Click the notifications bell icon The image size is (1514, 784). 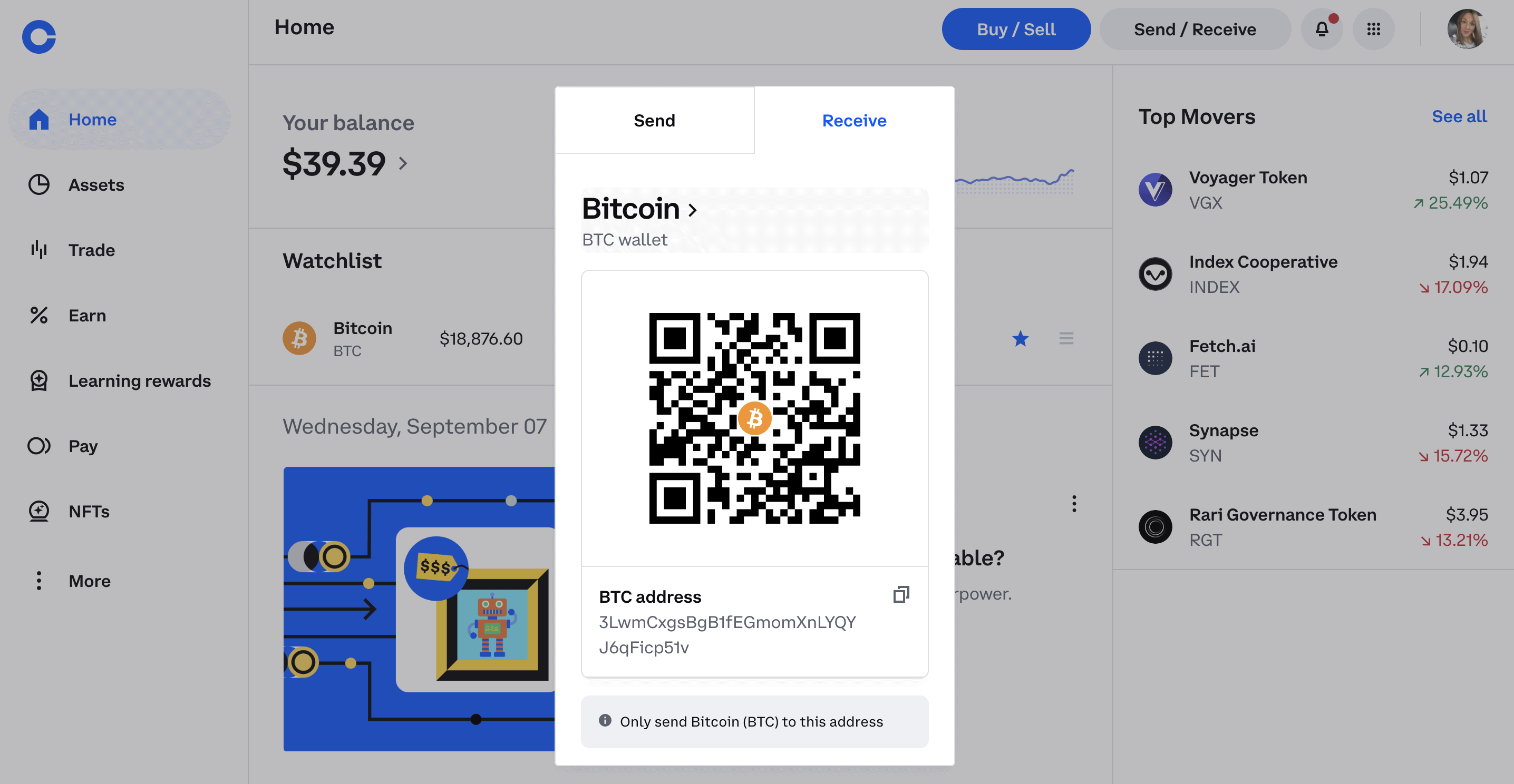[1322, 29]
